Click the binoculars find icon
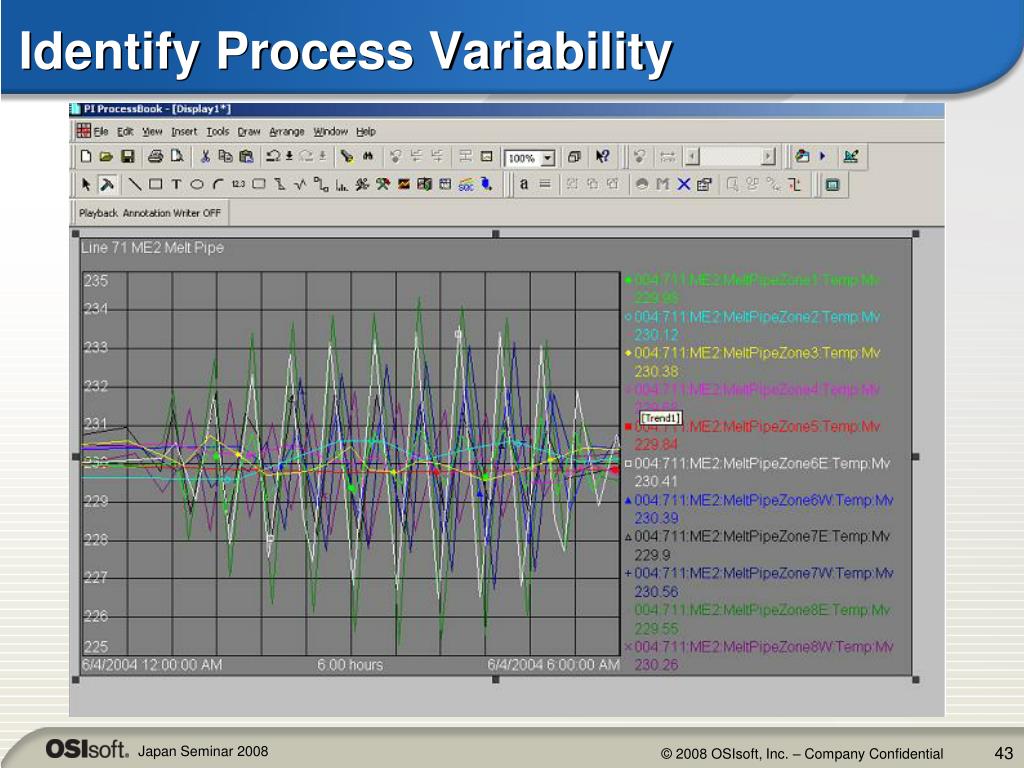 (x=368, y=156)
